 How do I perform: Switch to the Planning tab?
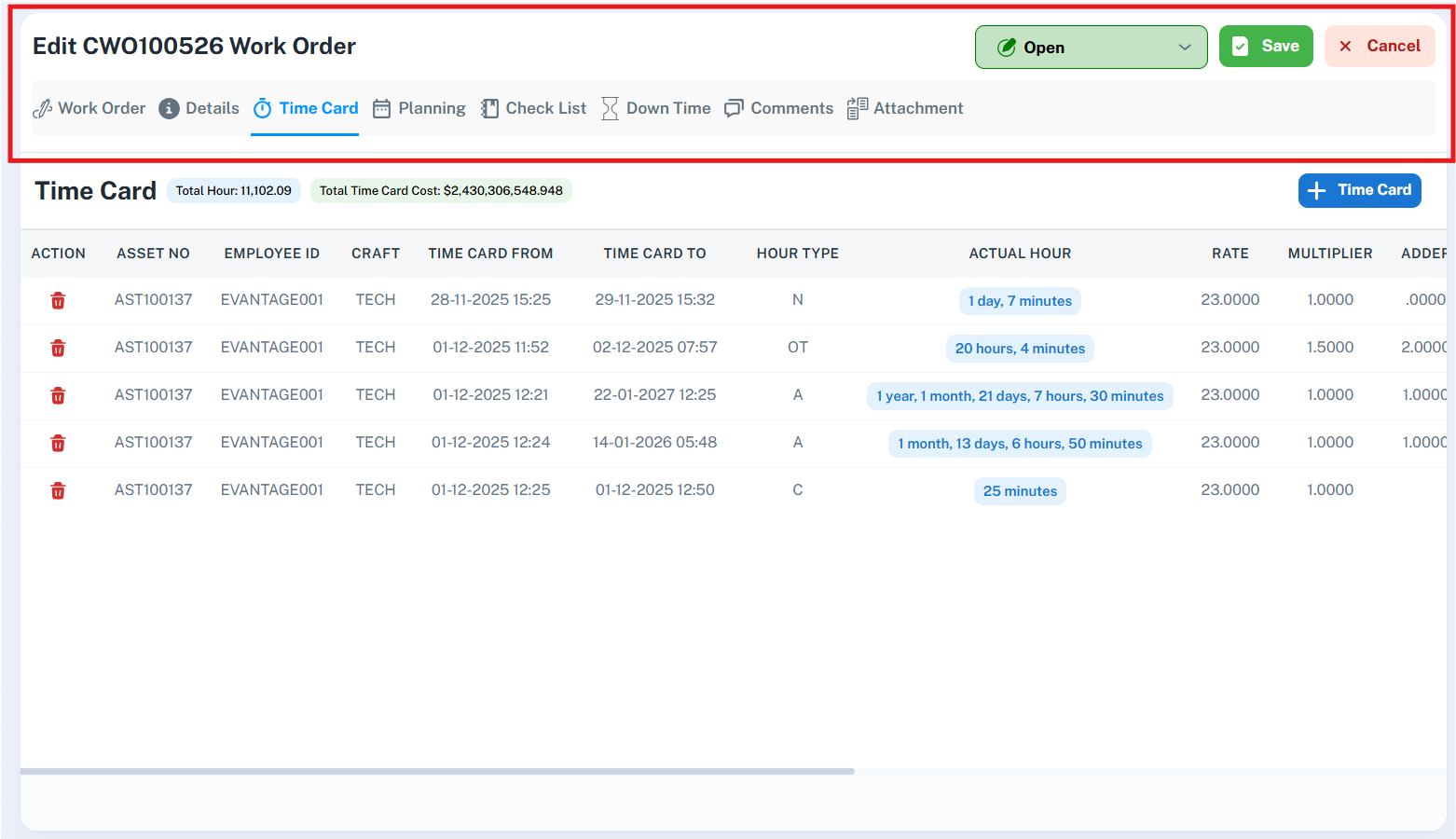pyautogui.click(x=419, y=109)
